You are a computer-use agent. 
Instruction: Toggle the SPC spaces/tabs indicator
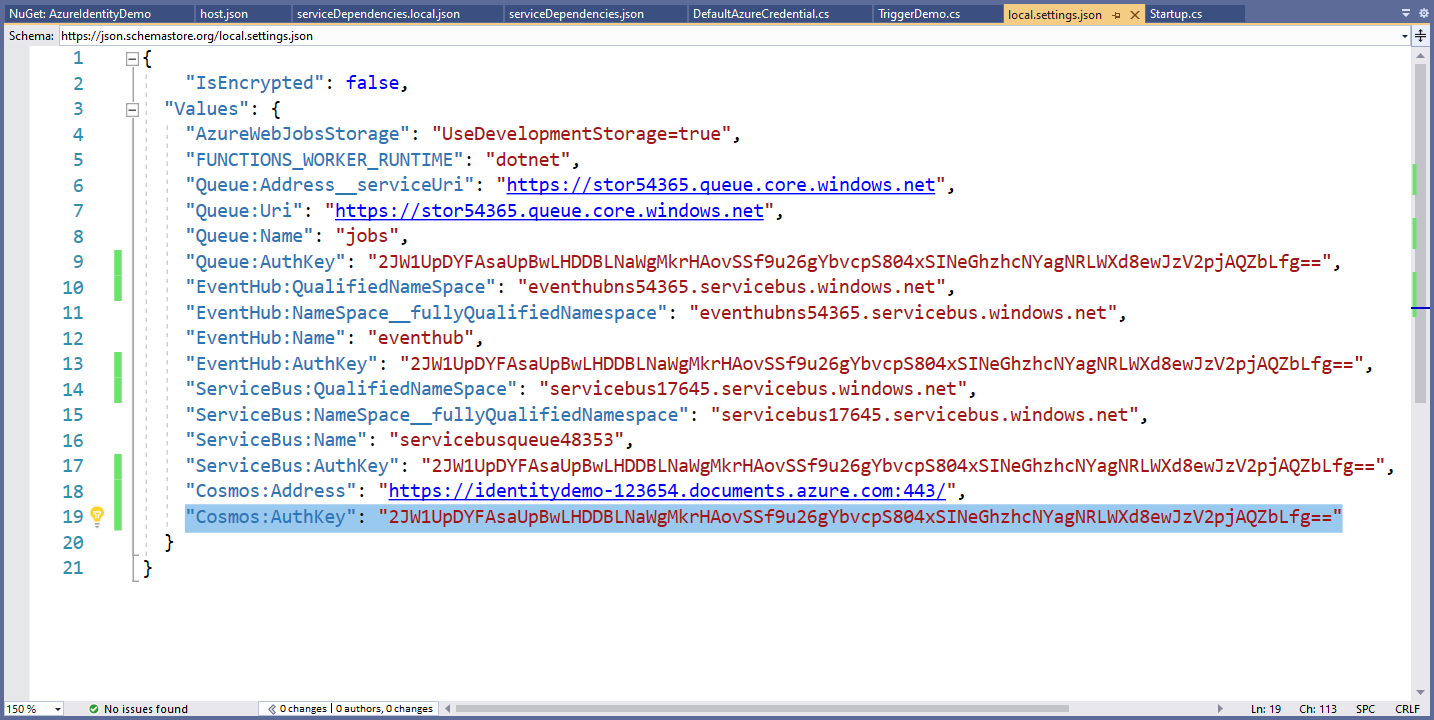click(x=1365, y=709)
